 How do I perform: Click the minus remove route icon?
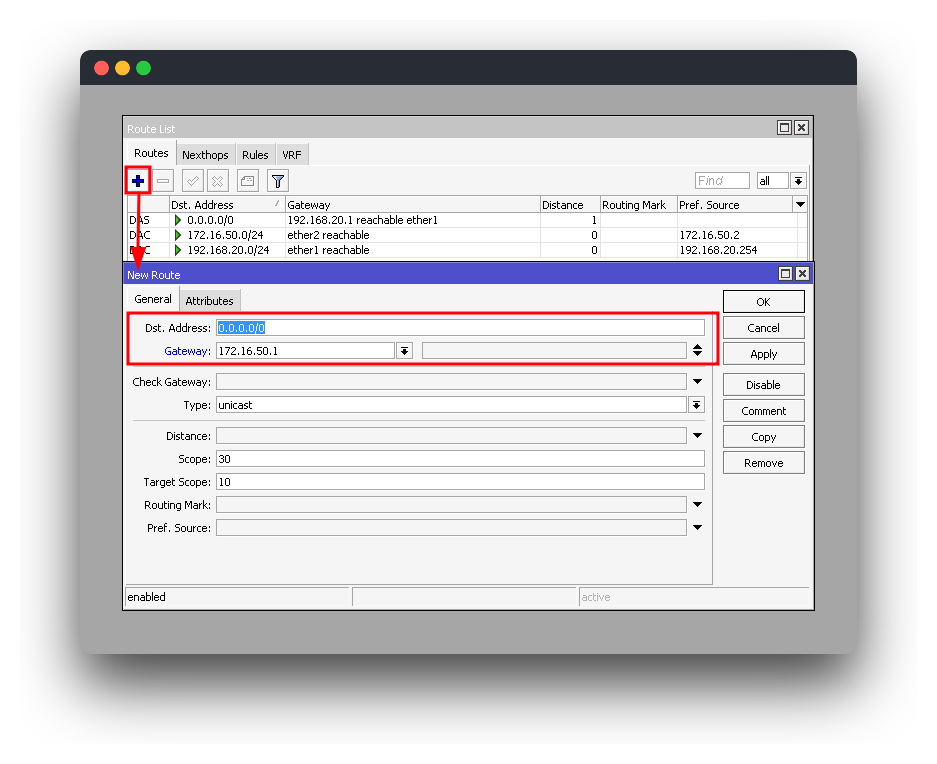pos(163,181)
